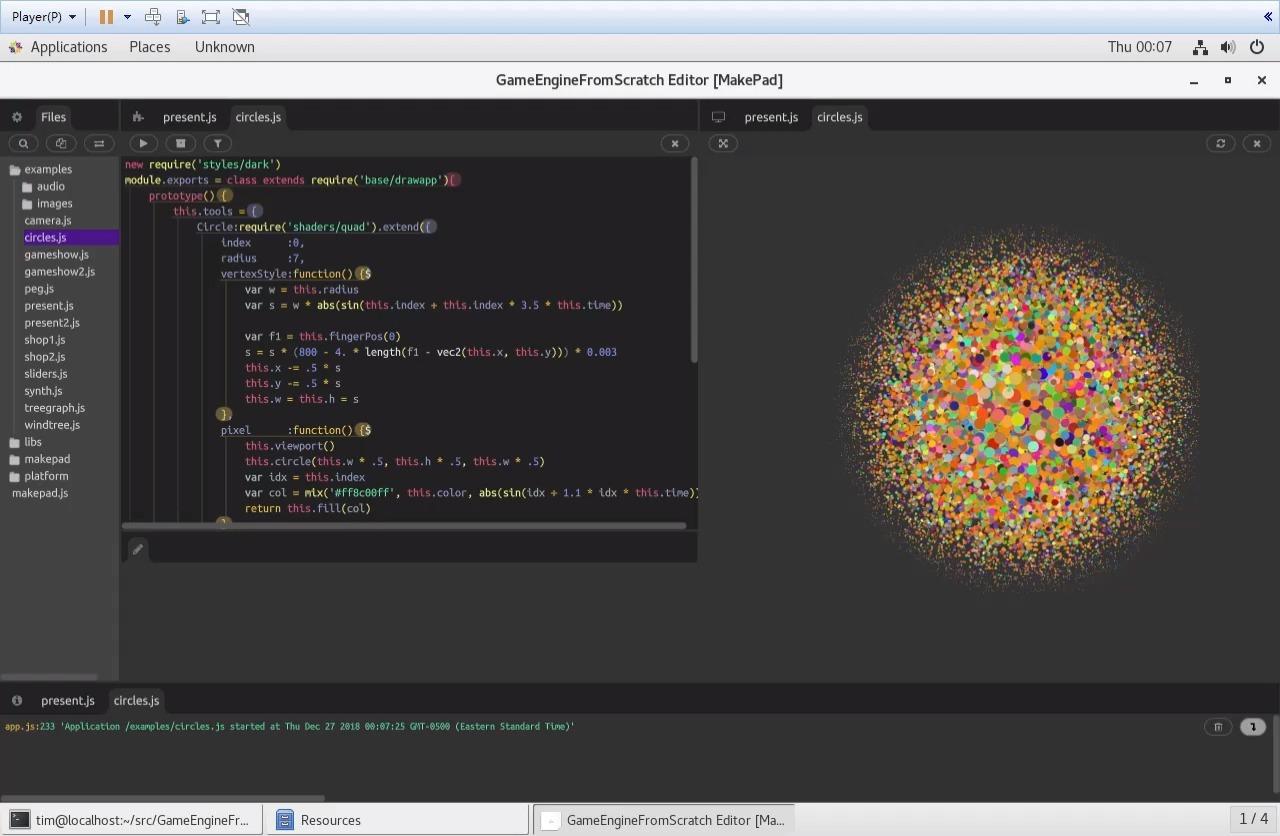Image resolution: width=1280 pixels, height=836 pixels.
Task: Click the removable devices icon in Player toolbar
Action: [x=182, y=16]
